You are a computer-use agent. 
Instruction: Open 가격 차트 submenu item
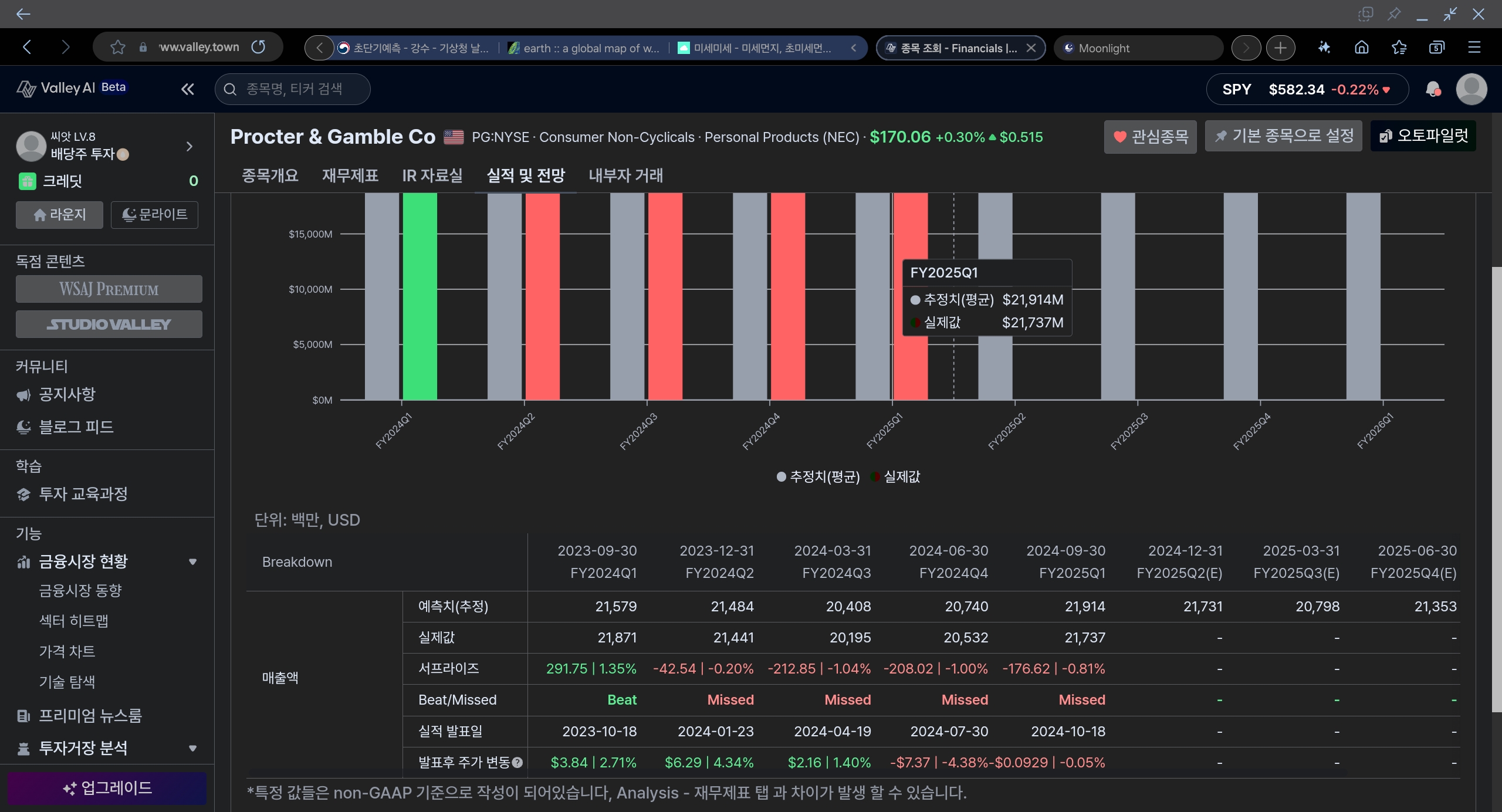click(67, 652)
